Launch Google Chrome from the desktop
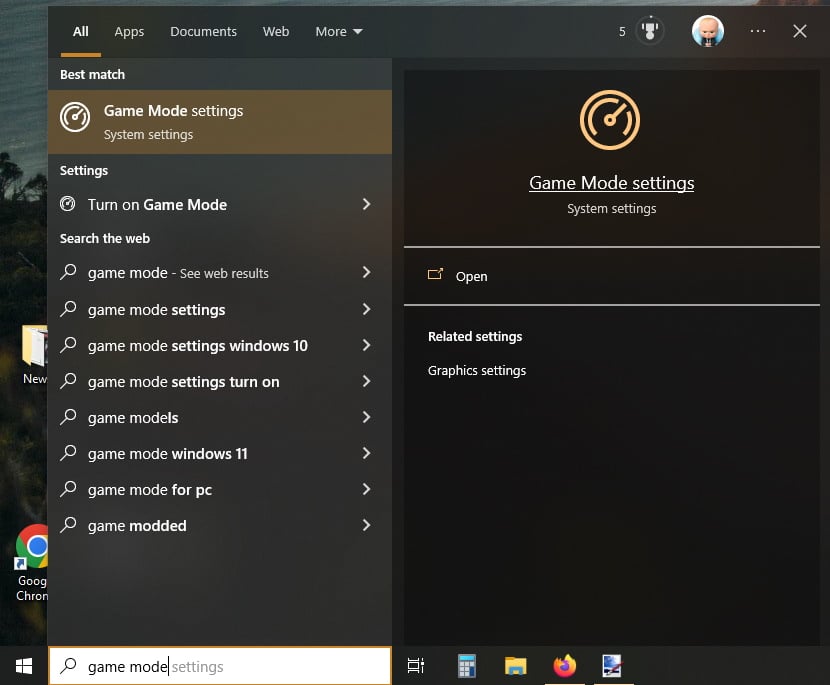 32,547
